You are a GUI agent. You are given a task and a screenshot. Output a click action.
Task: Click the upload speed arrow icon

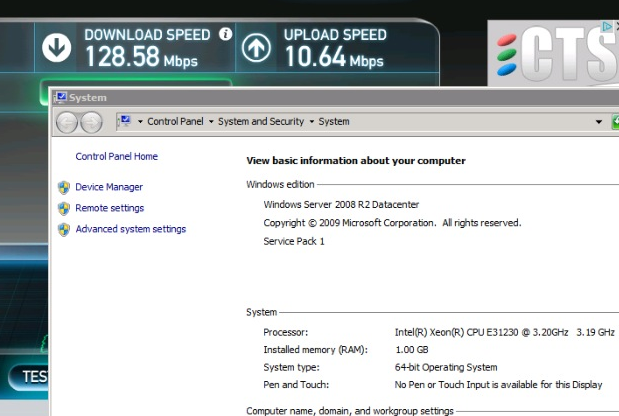point(257,48)
